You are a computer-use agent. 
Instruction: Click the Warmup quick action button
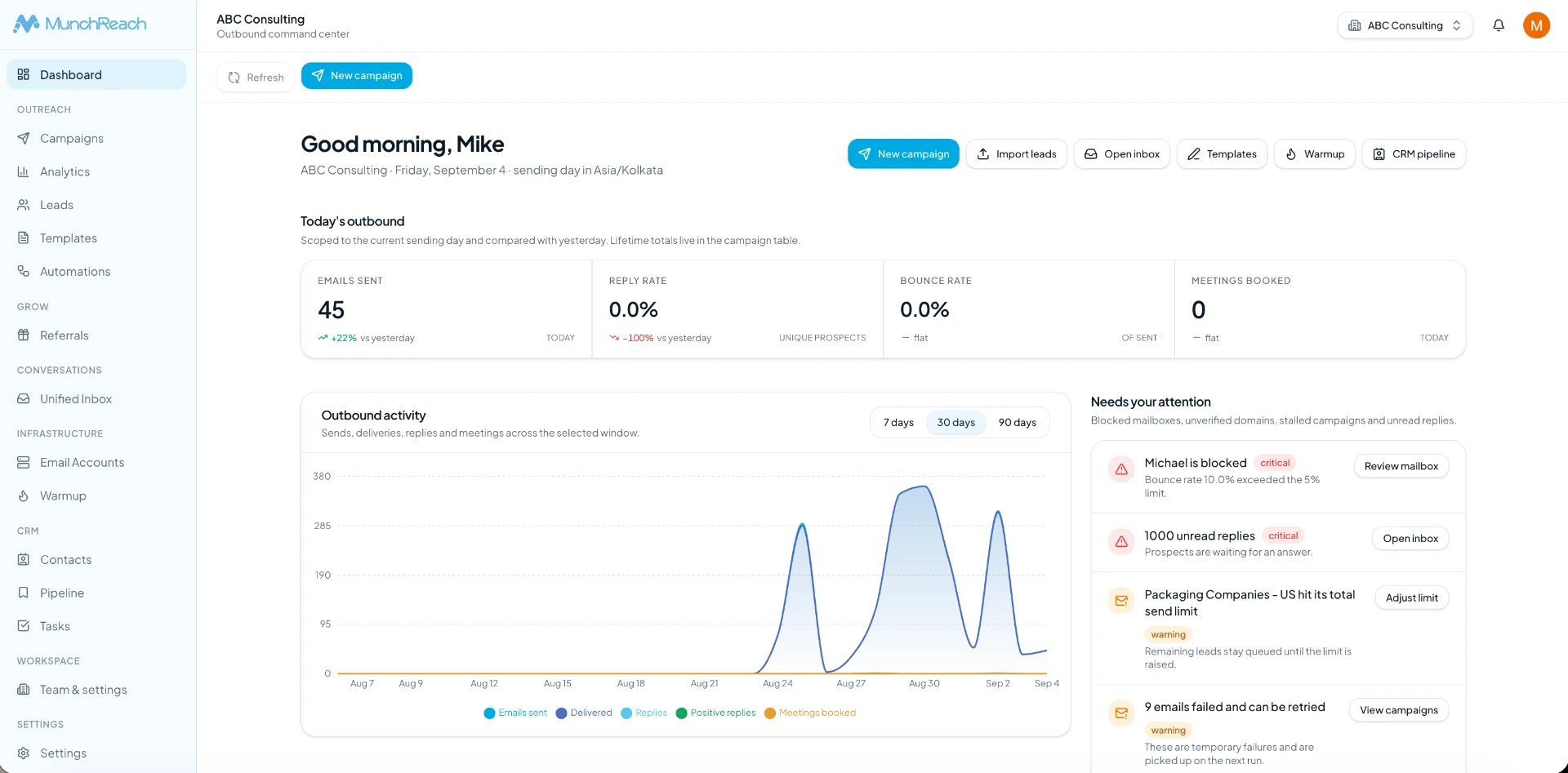pos(1315,154)
